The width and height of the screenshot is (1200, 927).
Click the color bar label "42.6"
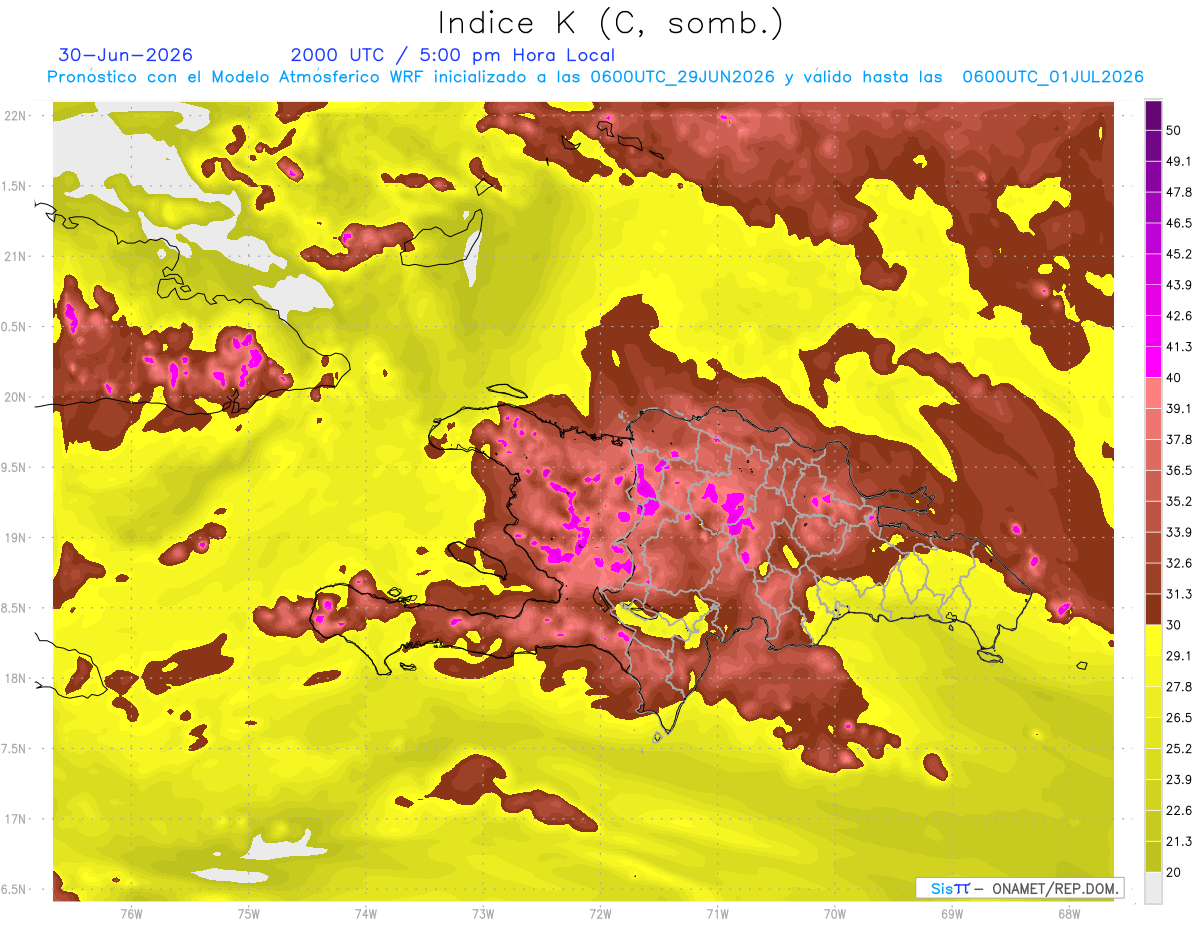click(x=1179, y=316)
